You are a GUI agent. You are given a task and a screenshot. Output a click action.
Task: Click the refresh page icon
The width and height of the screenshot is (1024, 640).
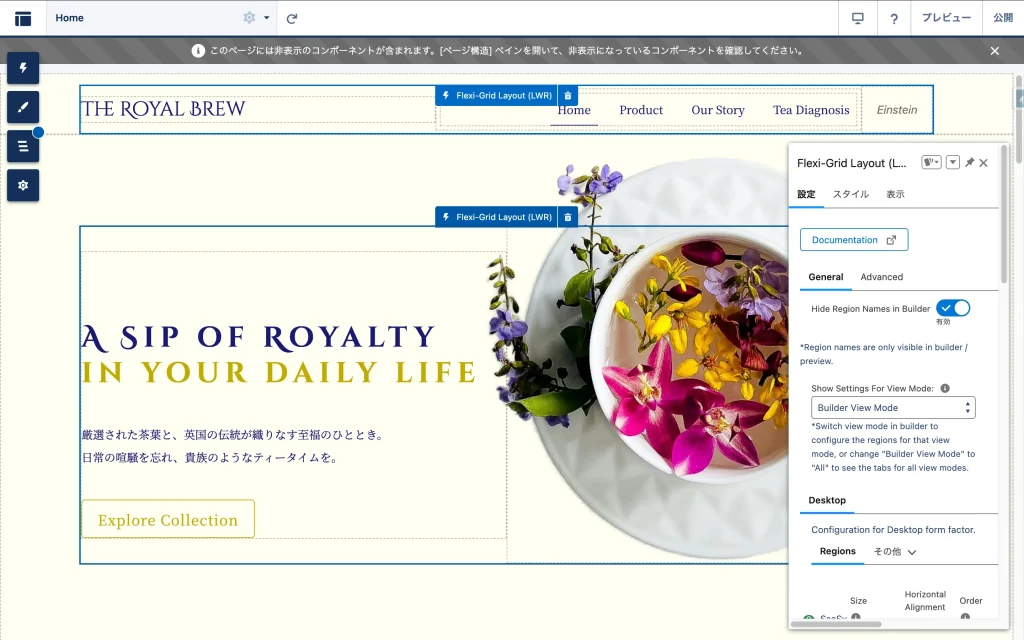tap(292, 18)
